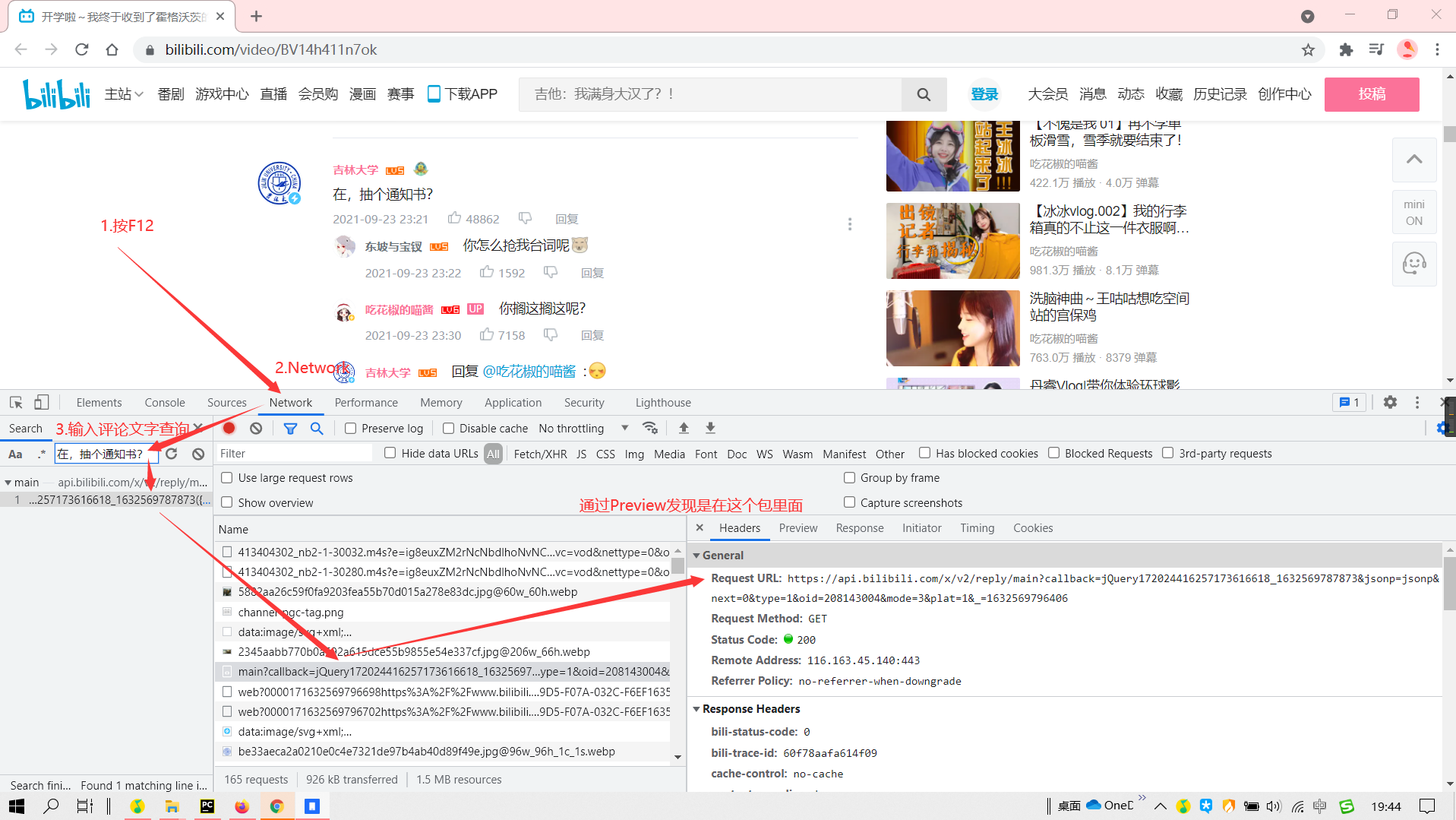The height and width of the screenshot is (820, 1456).
Task: Open the issues badge showing 1
Action: click(x=1350, y=403)
